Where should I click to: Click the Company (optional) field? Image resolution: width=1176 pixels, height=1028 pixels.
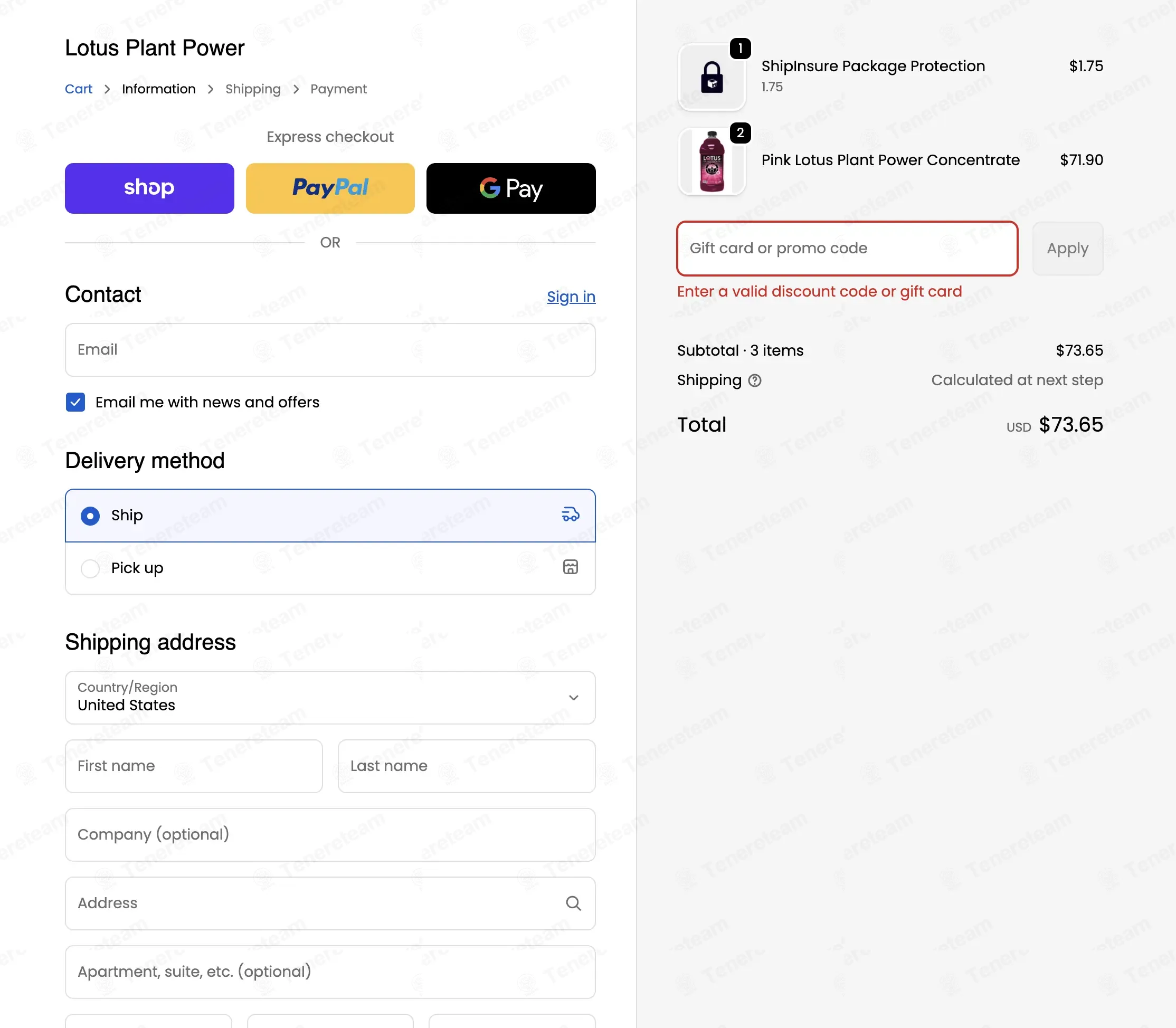pyautogui.click(x=330, y=835)
